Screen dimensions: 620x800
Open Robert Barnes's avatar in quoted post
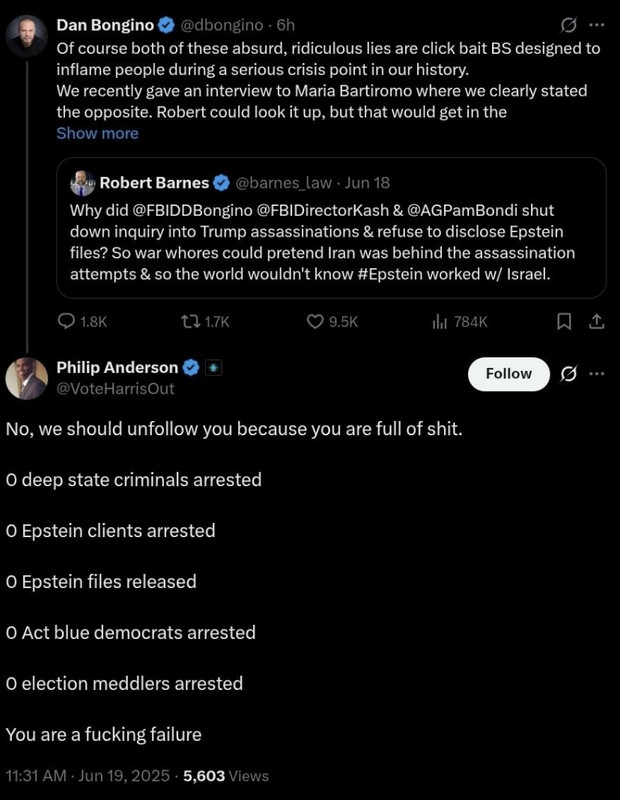[81, 182]
